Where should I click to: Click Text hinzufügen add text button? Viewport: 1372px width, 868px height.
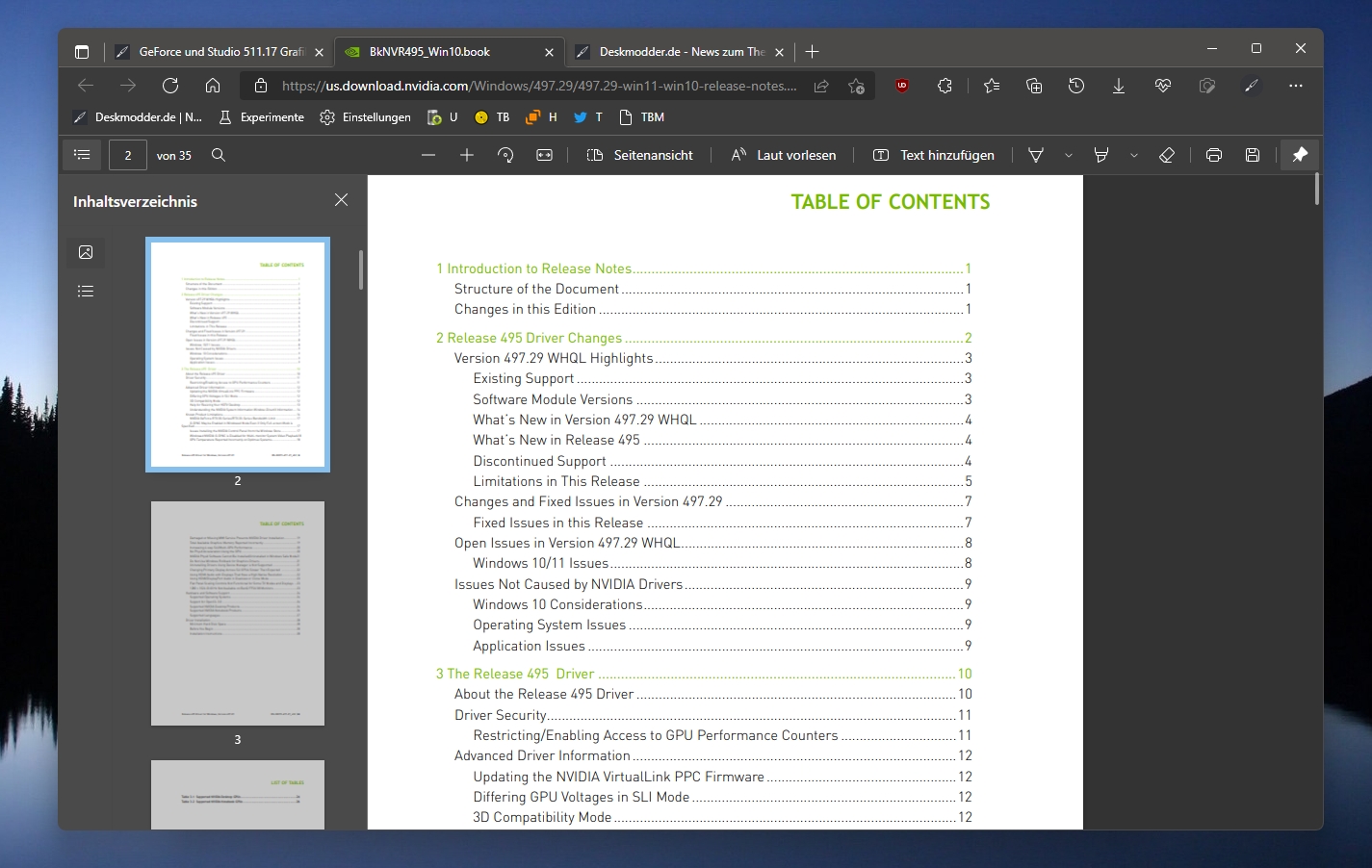(x=934, y=155)
